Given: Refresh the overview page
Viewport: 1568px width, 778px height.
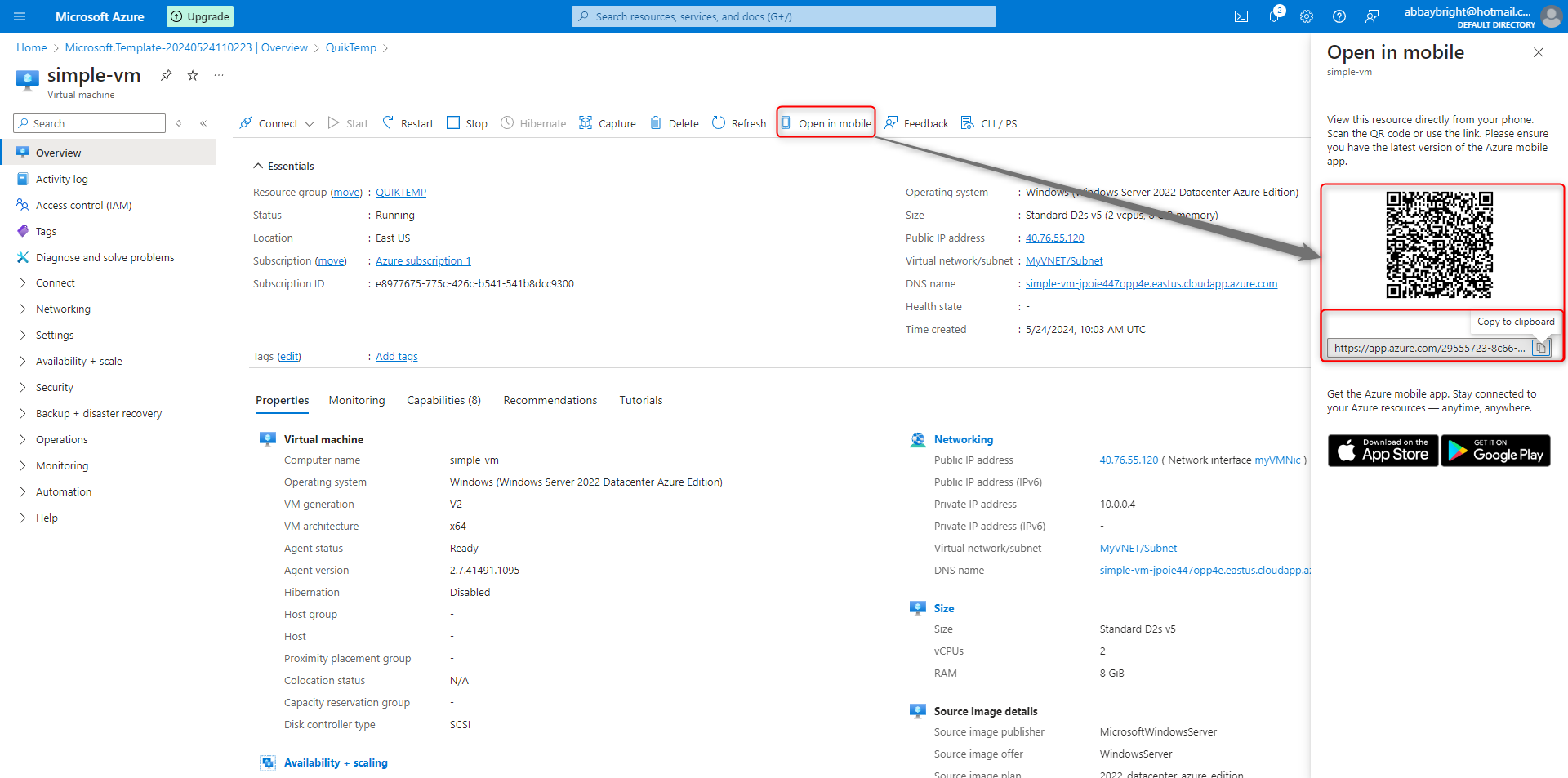Looking at the screenshot, I should click(x=739, y=123).
